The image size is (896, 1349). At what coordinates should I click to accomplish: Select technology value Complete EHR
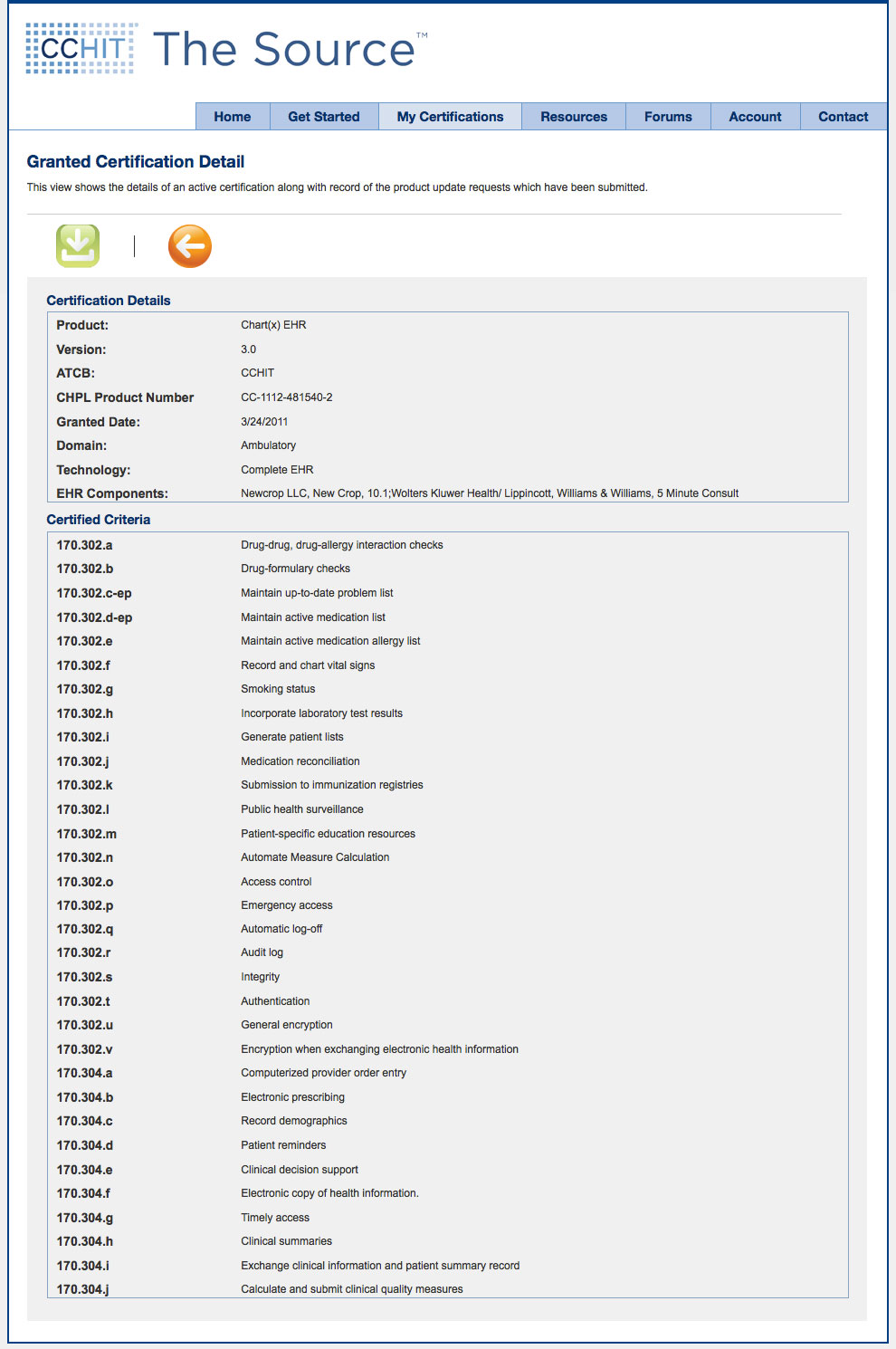(277, 470)
